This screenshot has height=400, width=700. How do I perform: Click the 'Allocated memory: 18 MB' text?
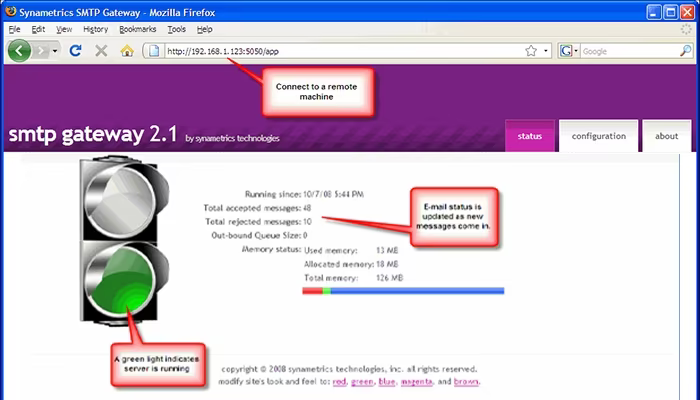point(351,264)
